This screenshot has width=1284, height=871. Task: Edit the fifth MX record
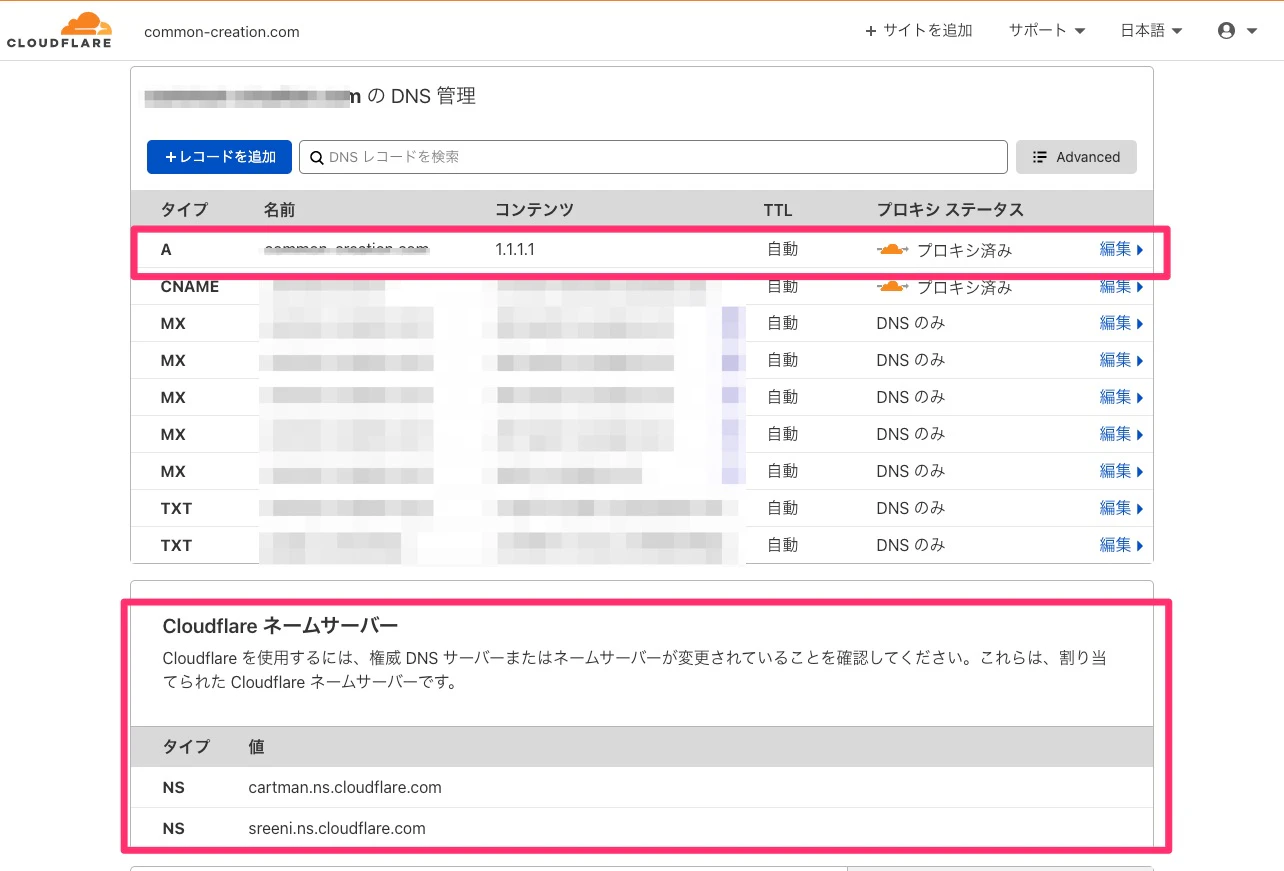(1121, 471)
